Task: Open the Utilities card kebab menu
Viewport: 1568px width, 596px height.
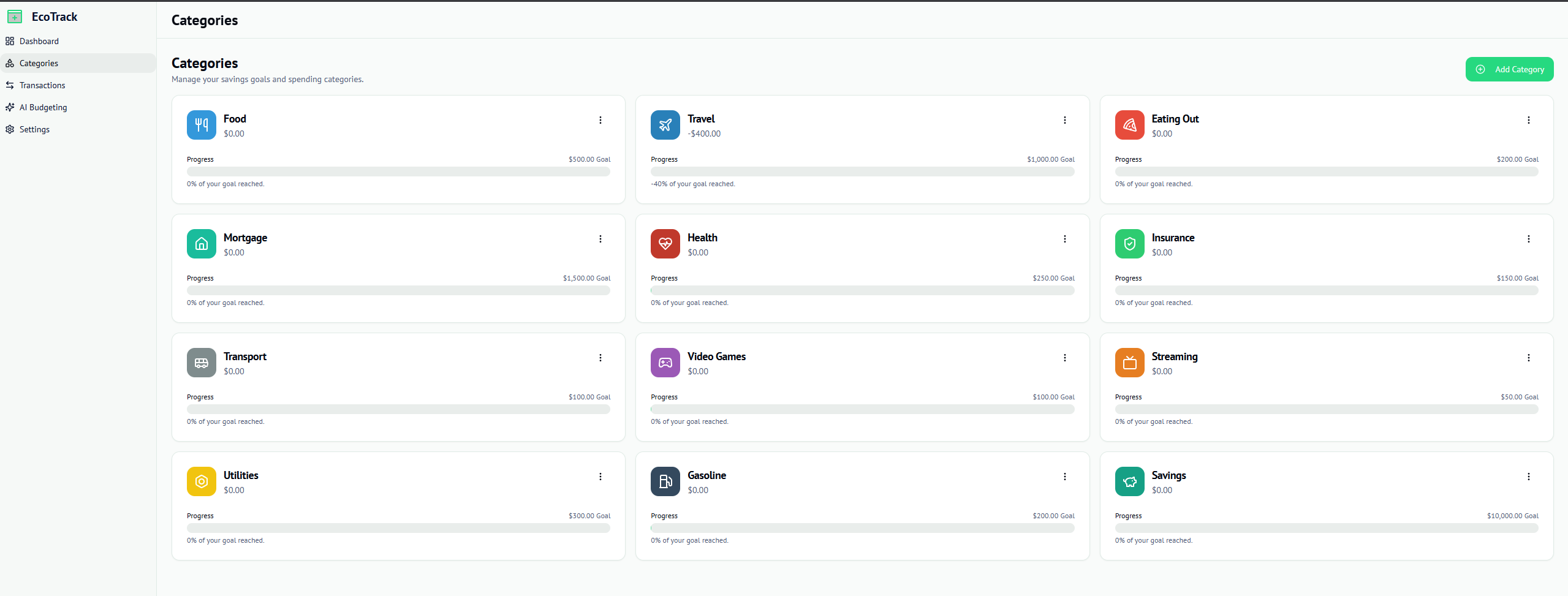Action: [600, 477]
